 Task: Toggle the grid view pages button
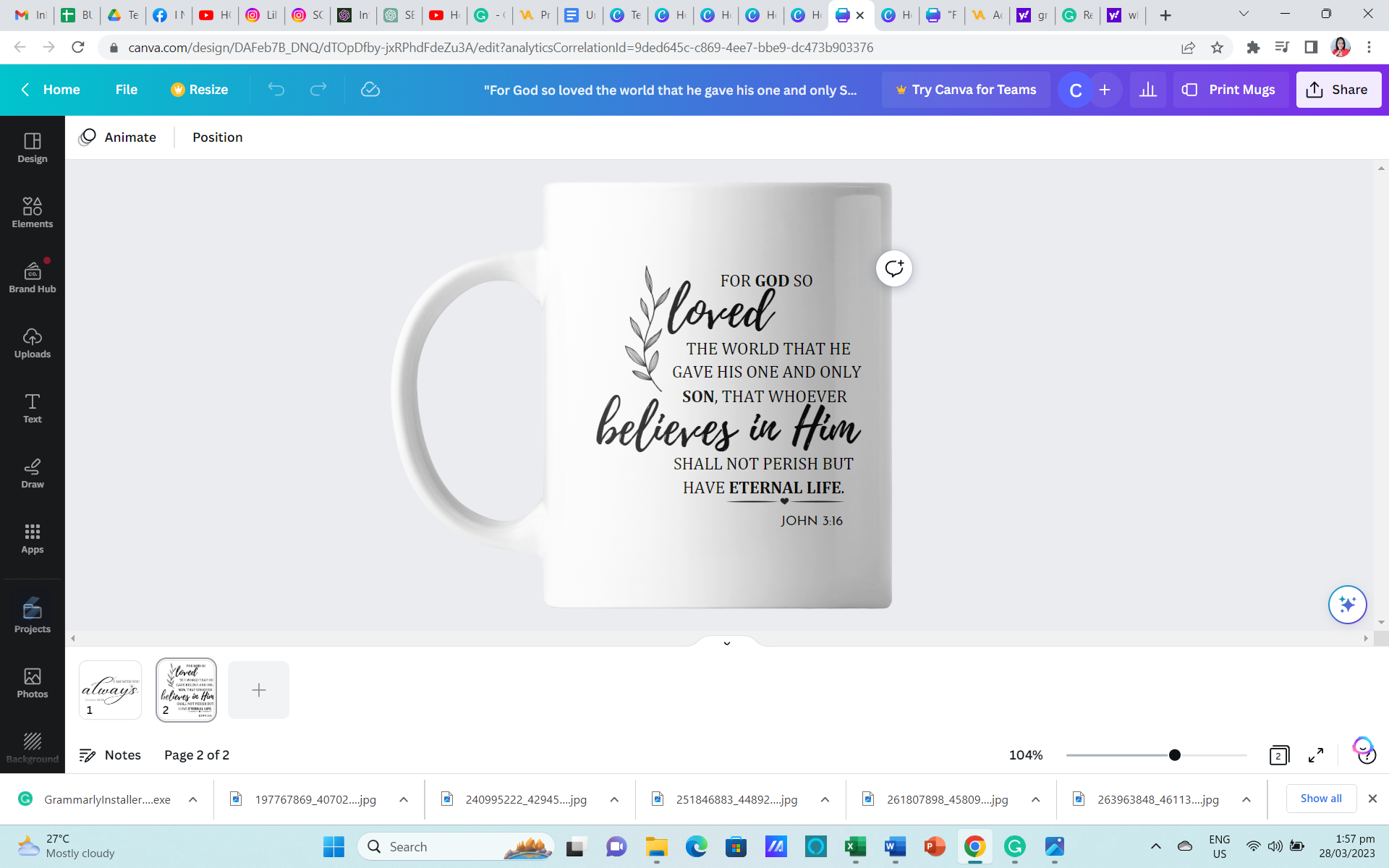pos(1278,755)
